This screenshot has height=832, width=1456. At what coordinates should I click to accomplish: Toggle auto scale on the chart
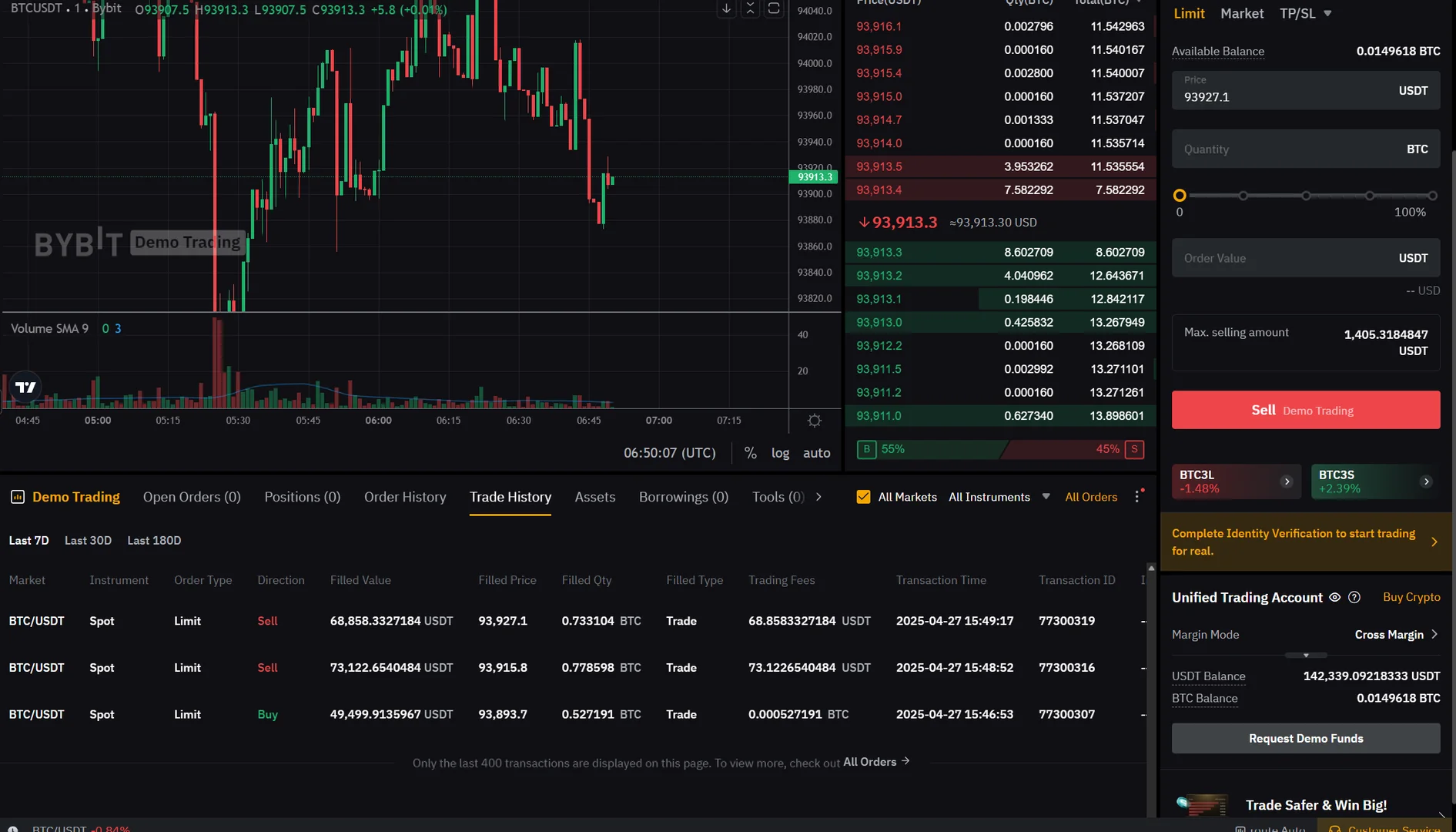click(816, 453)
